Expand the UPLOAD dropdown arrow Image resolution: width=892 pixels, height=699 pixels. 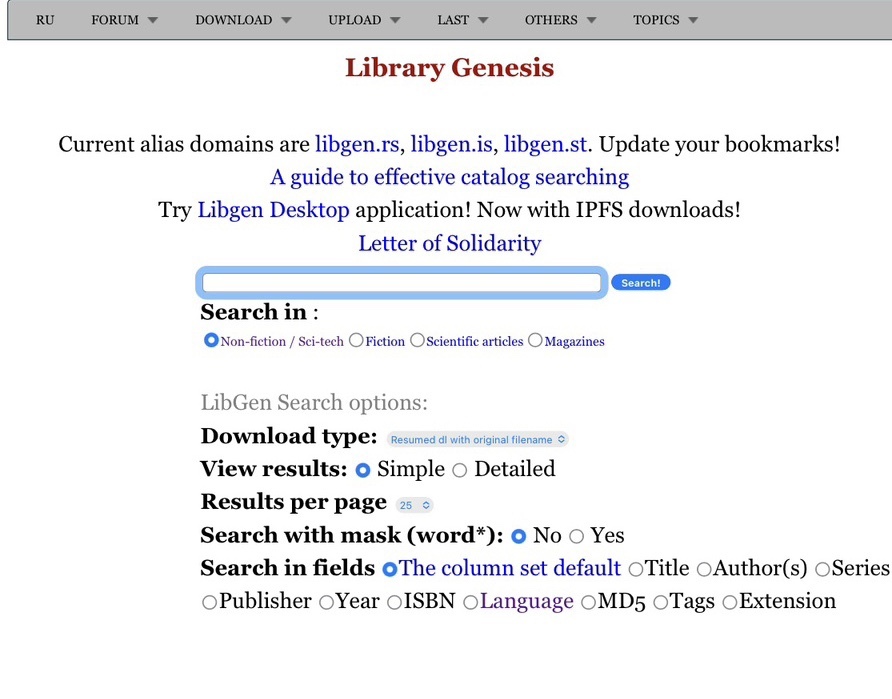(395, 20)
